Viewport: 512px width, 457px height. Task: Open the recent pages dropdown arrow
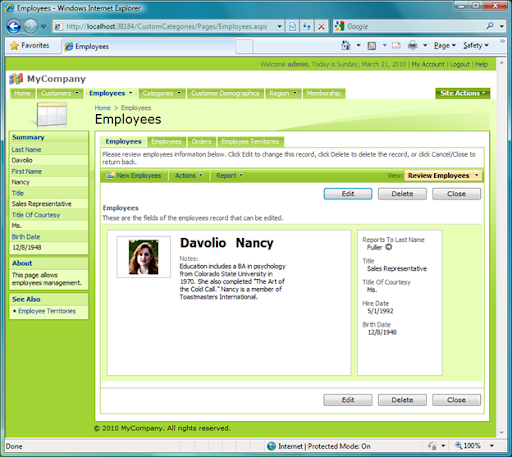tap(44, 26)
